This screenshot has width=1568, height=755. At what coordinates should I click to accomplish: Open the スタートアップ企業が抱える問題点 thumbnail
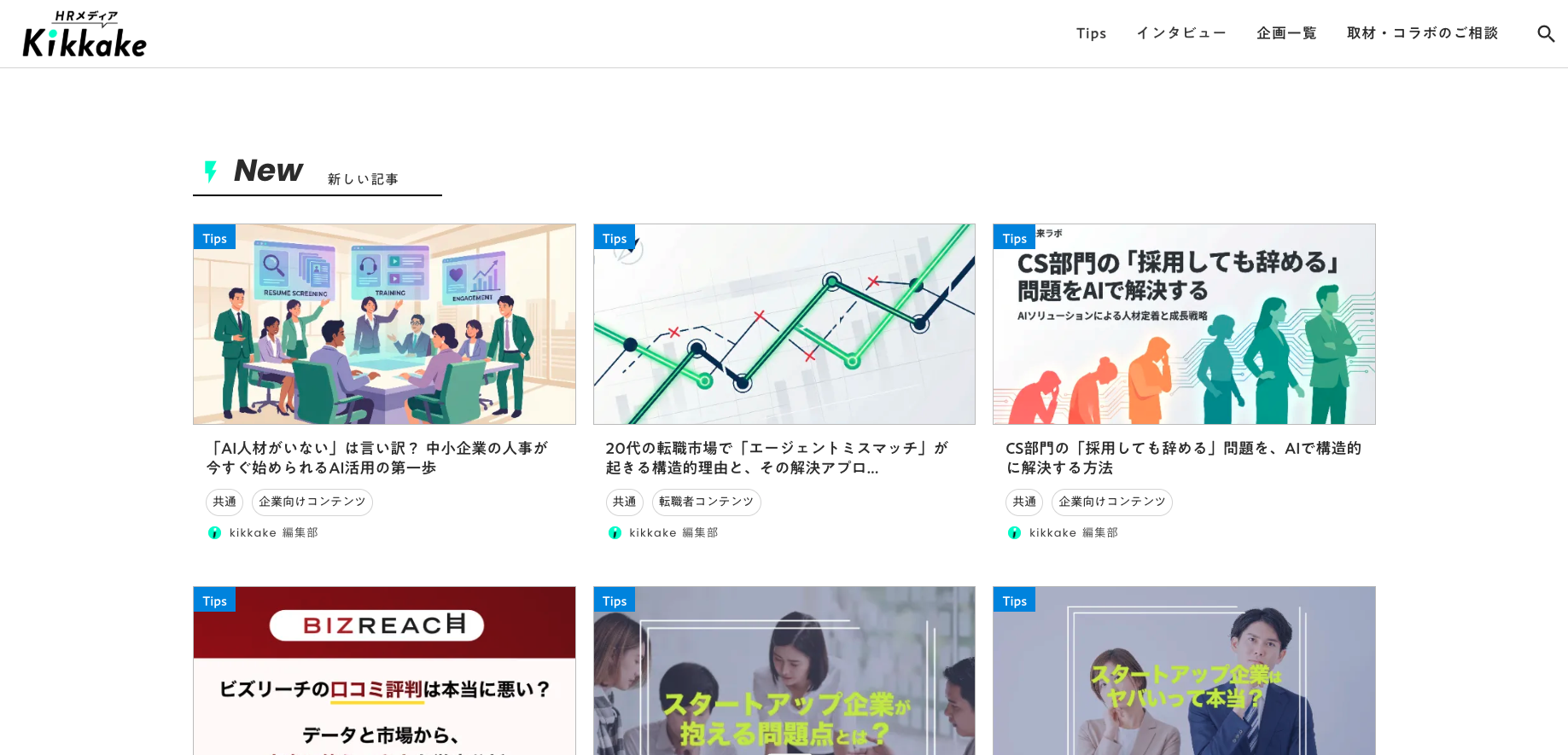(x=784, y=671)
